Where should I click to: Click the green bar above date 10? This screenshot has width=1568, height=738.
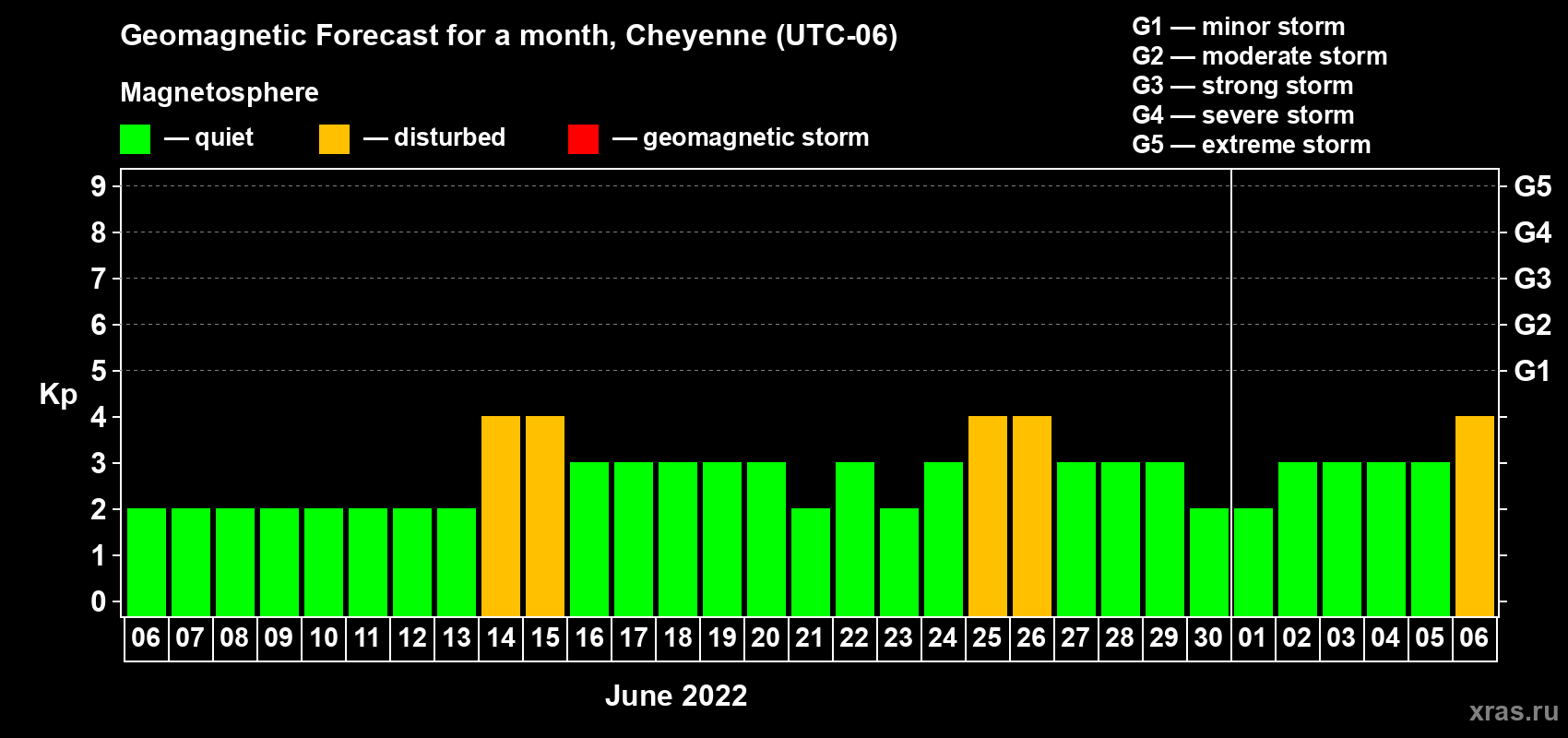click(x=324, y=563)
